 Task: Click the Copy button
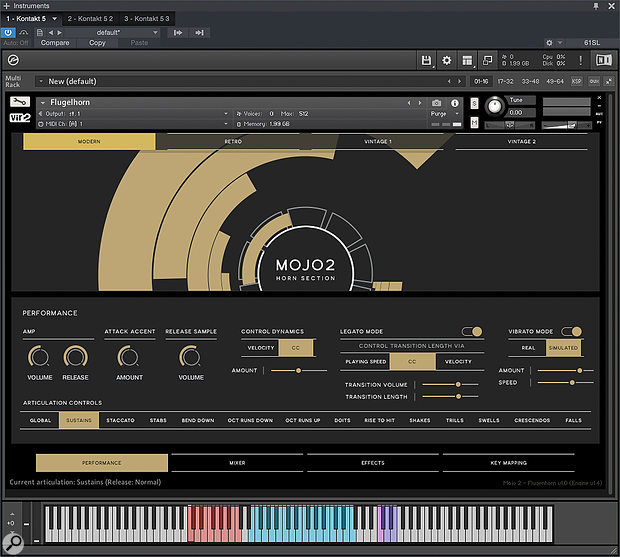tap(97, 43)
